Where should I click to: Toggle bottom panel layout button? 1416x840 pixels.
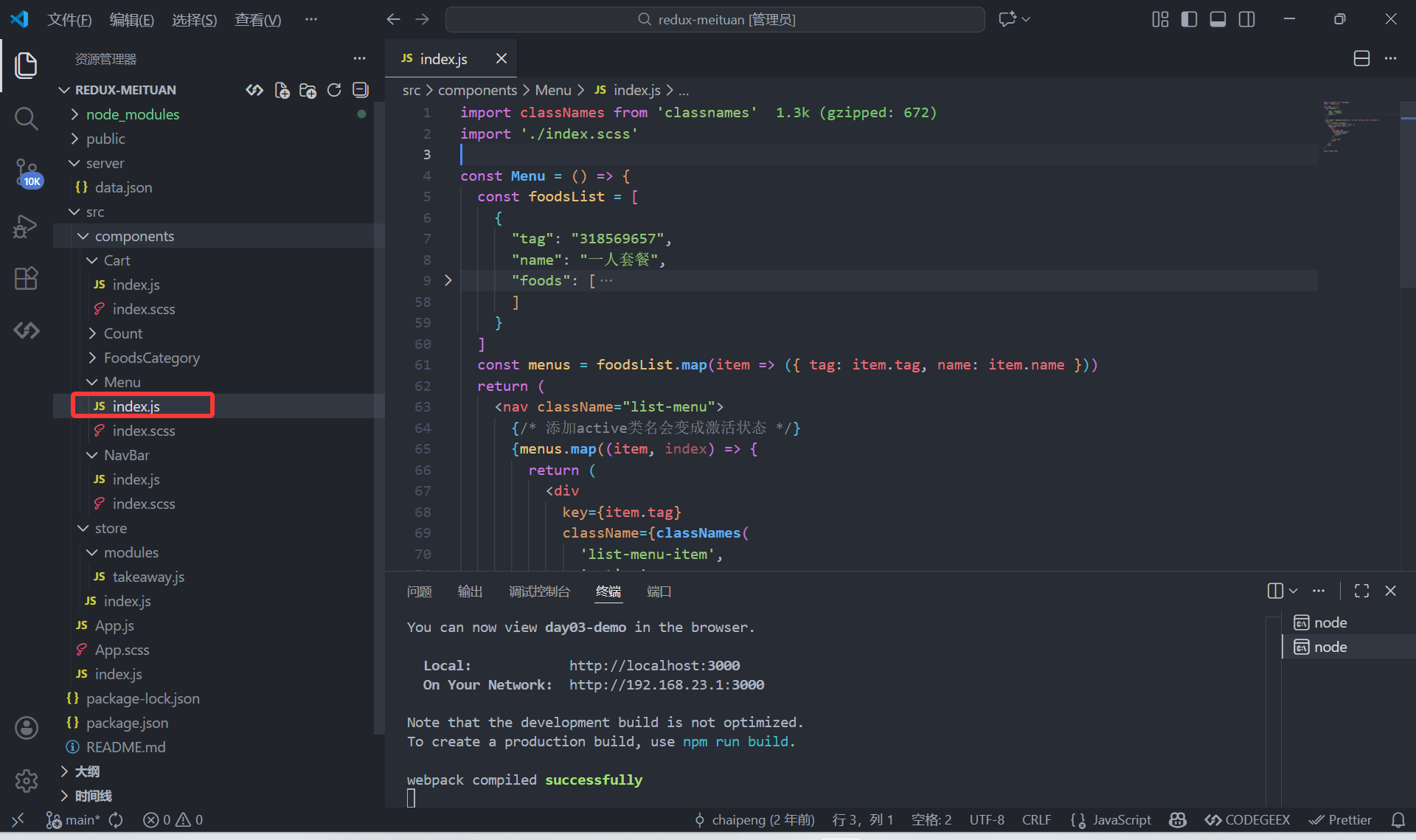1218,19
